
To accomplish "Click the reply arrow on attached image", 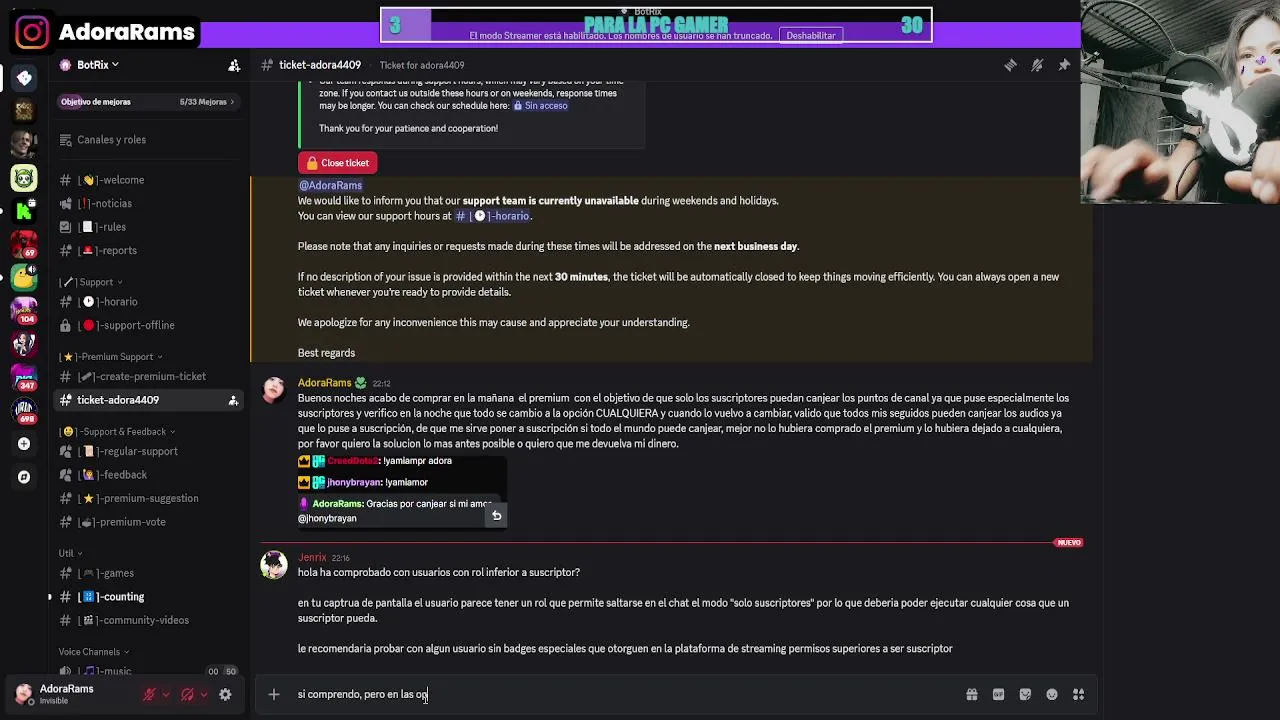I will [496, 516].
